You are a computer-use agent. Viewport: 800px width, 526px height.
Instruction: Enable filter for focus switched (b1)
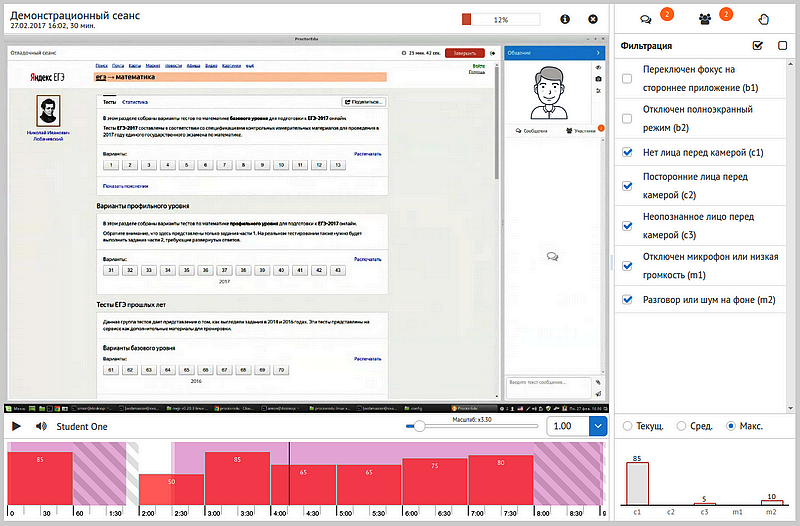[627, 79]
